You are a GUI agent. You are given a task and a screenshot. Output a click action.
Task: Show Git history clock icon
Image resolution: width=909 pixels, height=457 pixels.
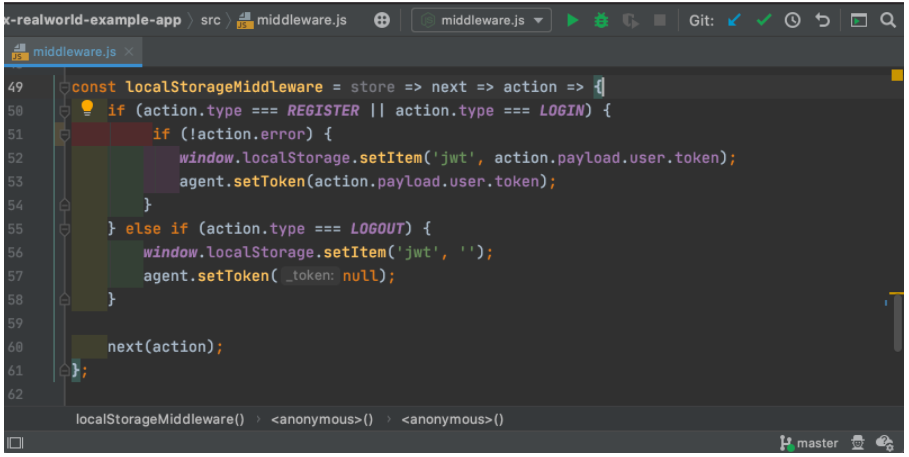792,20
